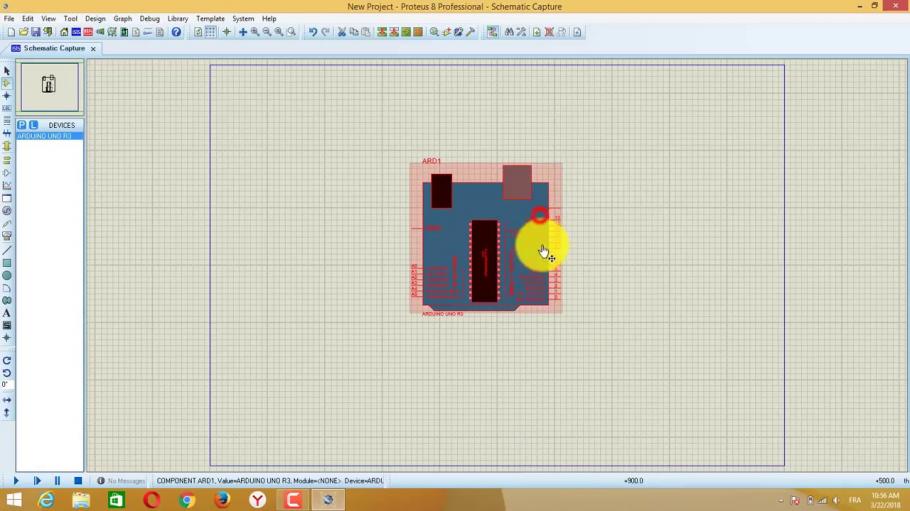Select ARDUINO UNO R3 in devices list
The image size is (910, 511).
(x=50, y=136)
